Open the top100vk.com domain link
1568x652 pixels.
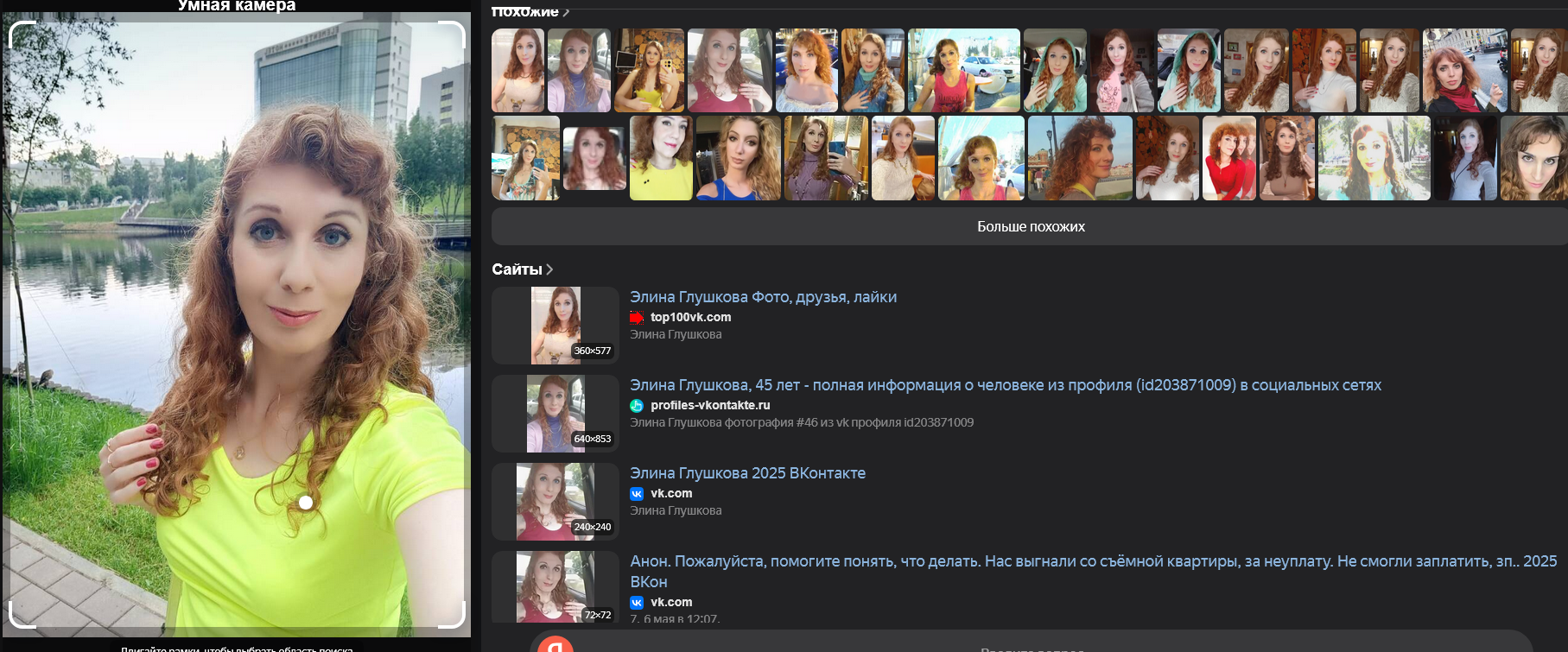click(x=690, y=317)
